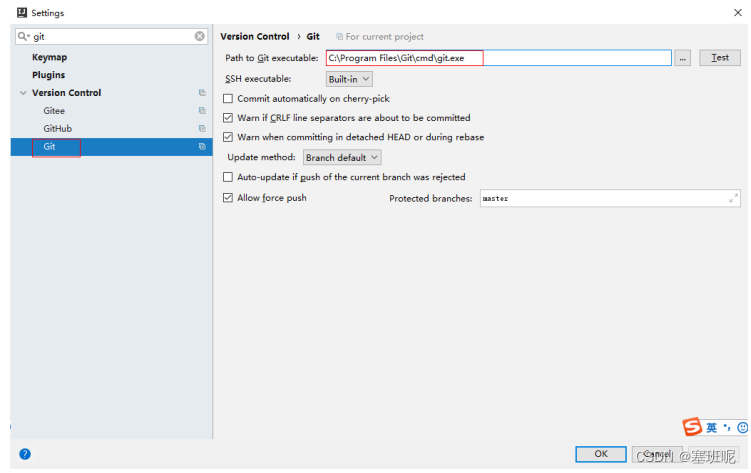Edit the Protected branches master field

(610, 198)
